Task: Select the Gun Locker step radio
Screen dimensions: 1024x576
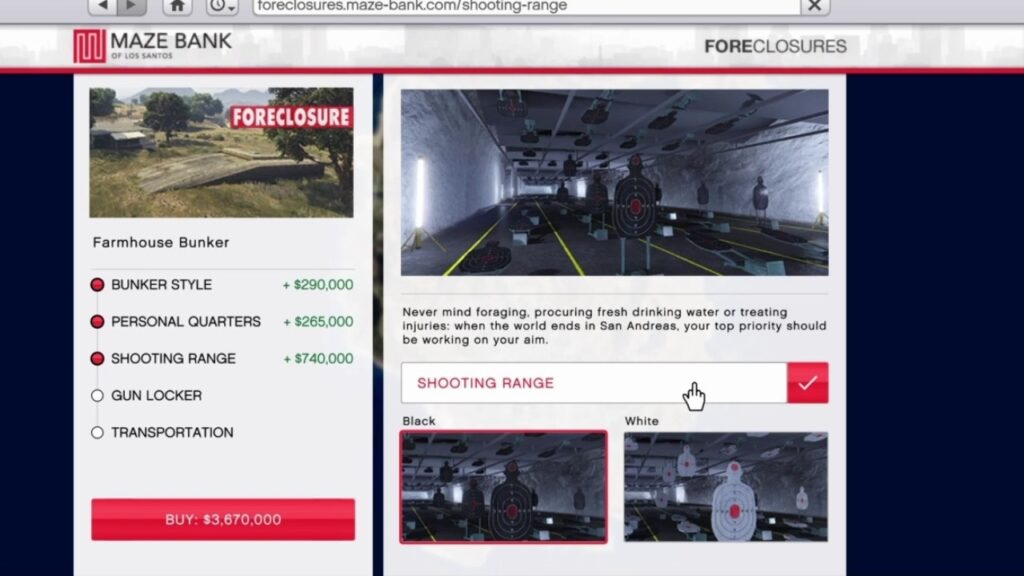Action: point(97,396)
